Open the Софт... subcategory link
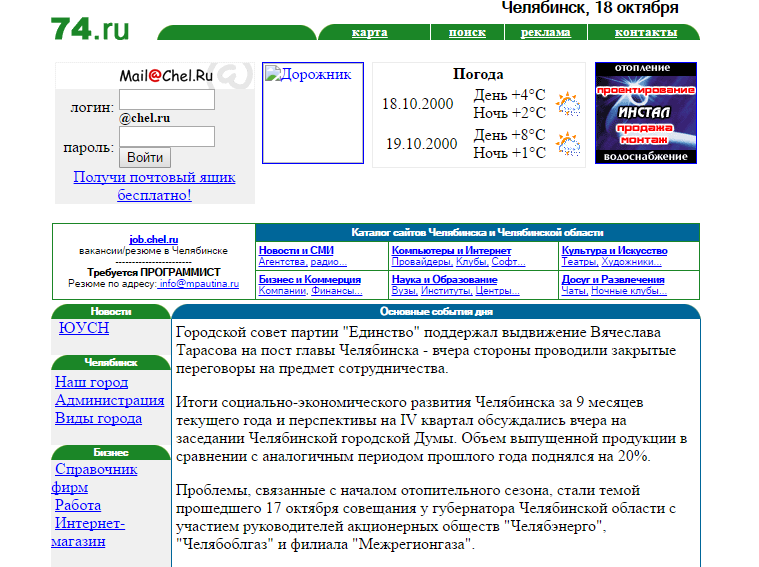Viewport: 759px width, 567px height. coord(508,262)
